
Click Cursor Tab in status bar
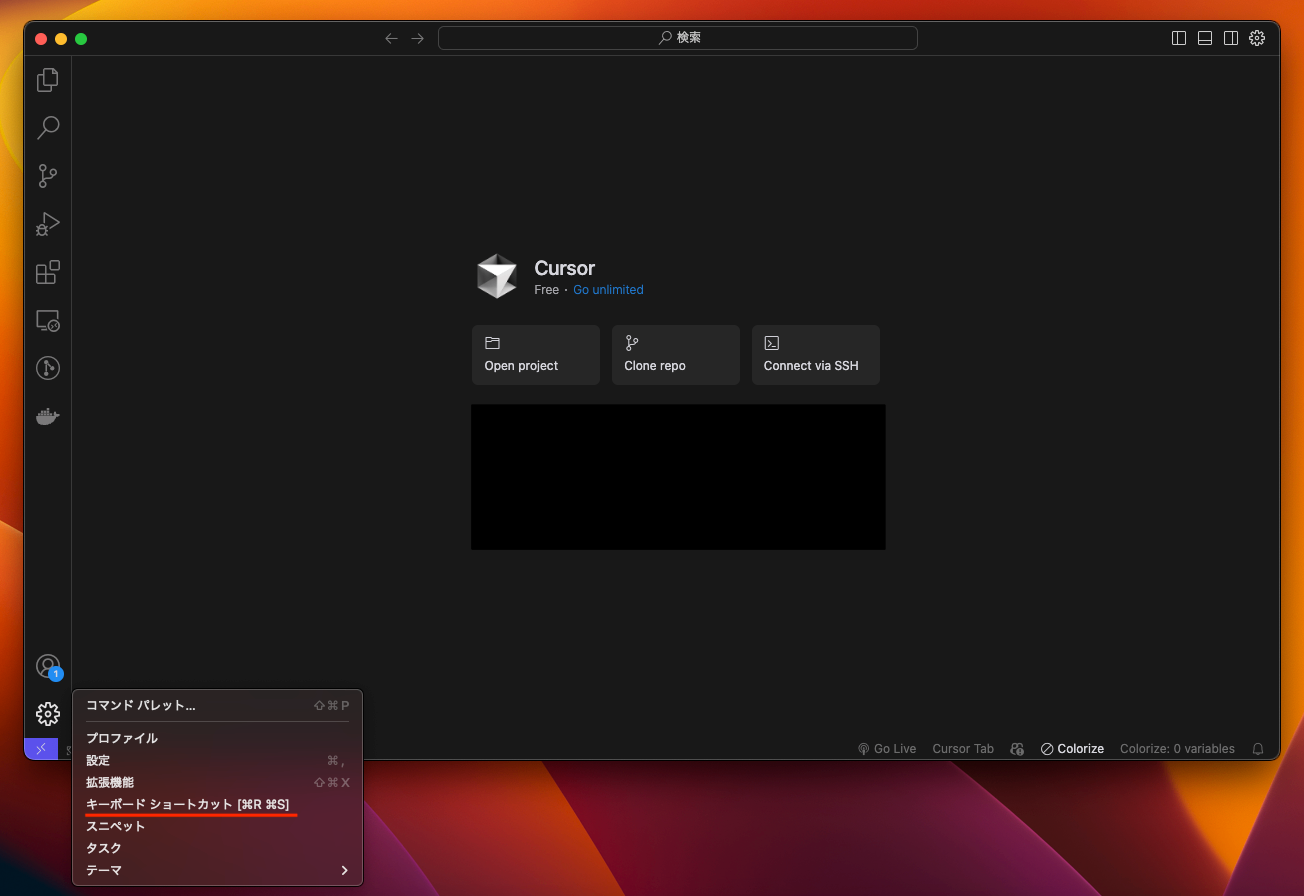pos(963,748)
